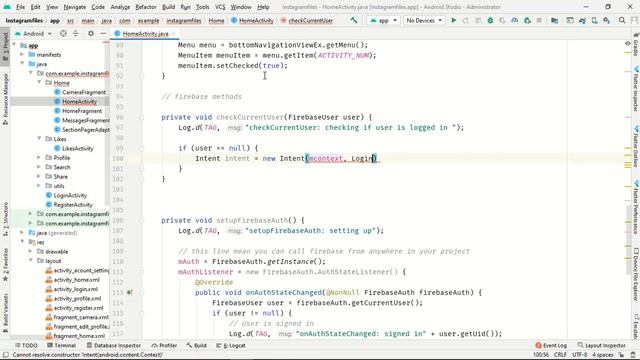640x360 pixels.
Task: Click the editor vertical scrollbar thumb
Action: pyautogui.click(x=628, y=239)
